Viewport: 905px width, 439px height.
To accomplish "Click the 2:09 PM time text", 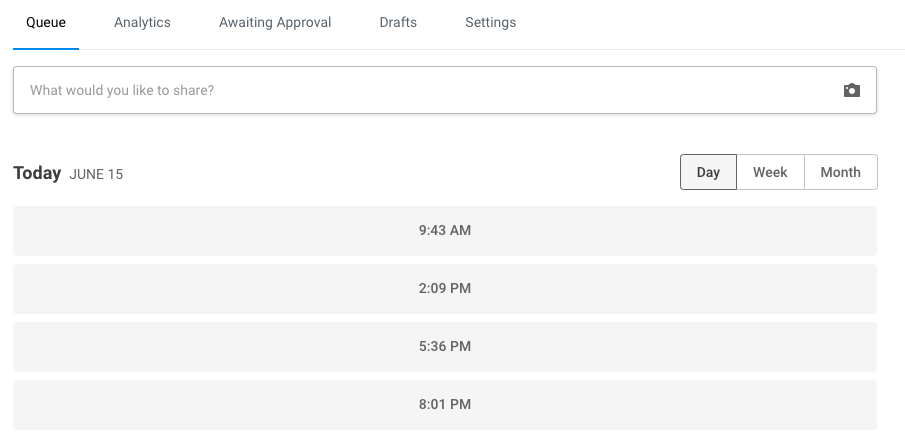I will (444, 289).
